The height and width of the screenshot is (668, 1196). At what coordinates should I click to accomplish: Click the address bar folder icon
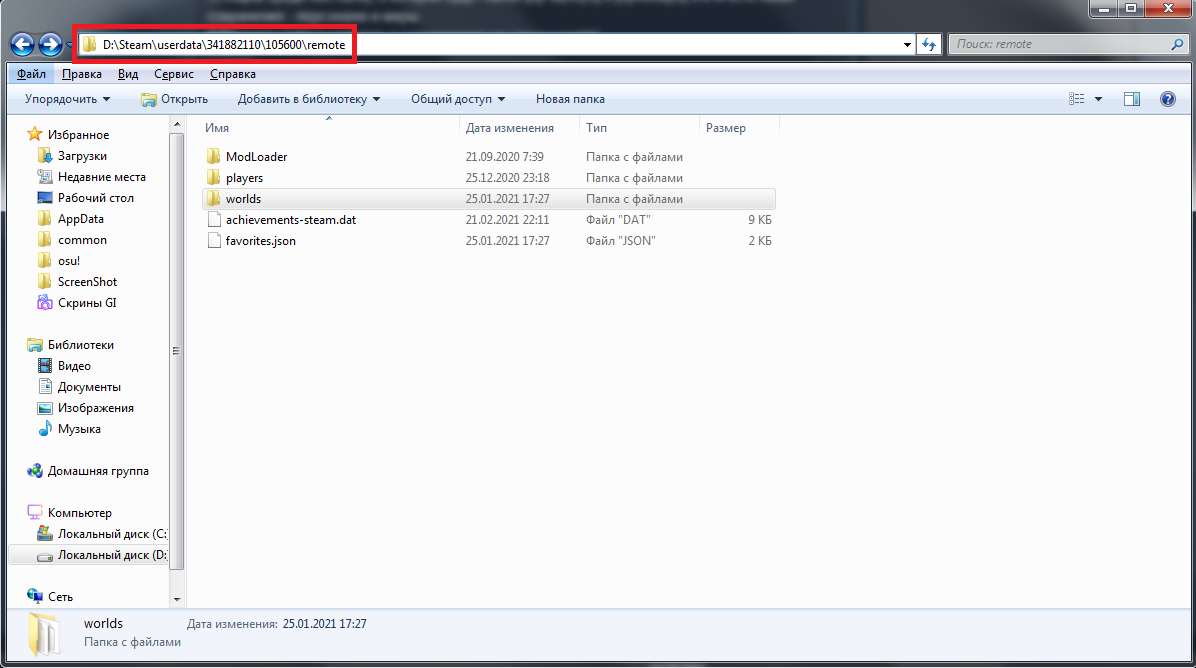(x=89, y=44)
